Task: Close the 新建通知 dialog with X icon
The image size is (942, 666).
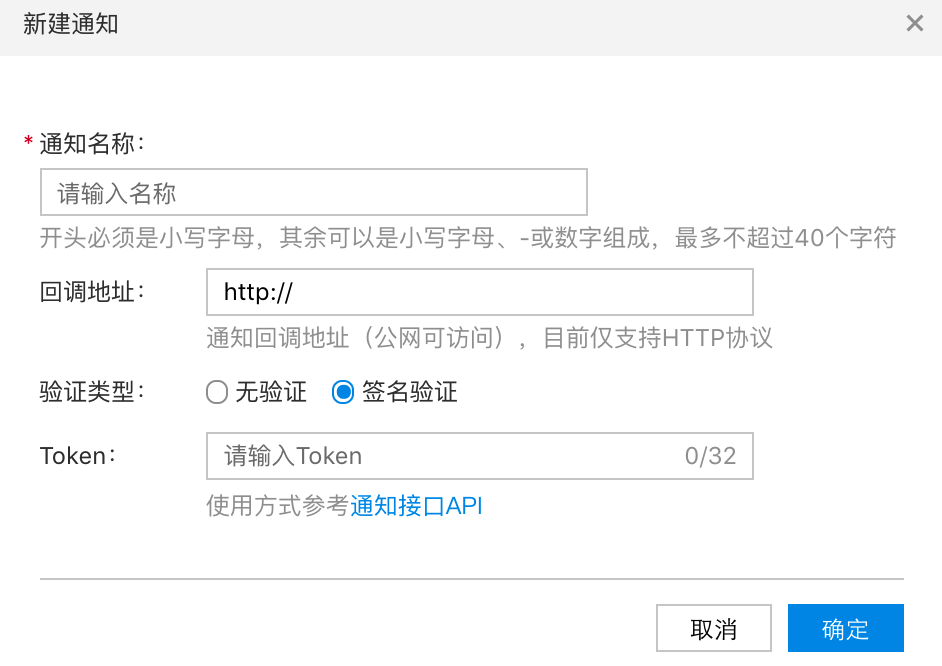Action: pyautogui.click(x=914, y=23)
